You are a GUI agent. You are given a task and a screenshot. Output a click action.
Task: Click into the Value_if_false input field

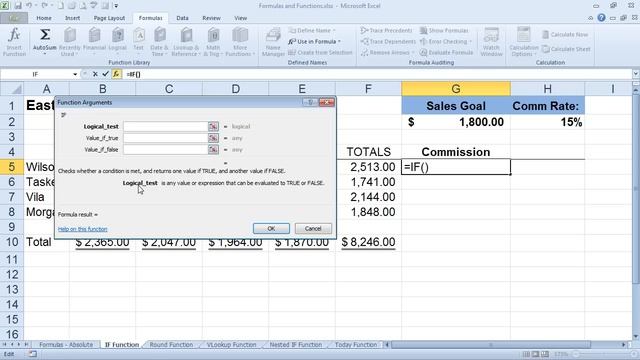tap(166, 150)
